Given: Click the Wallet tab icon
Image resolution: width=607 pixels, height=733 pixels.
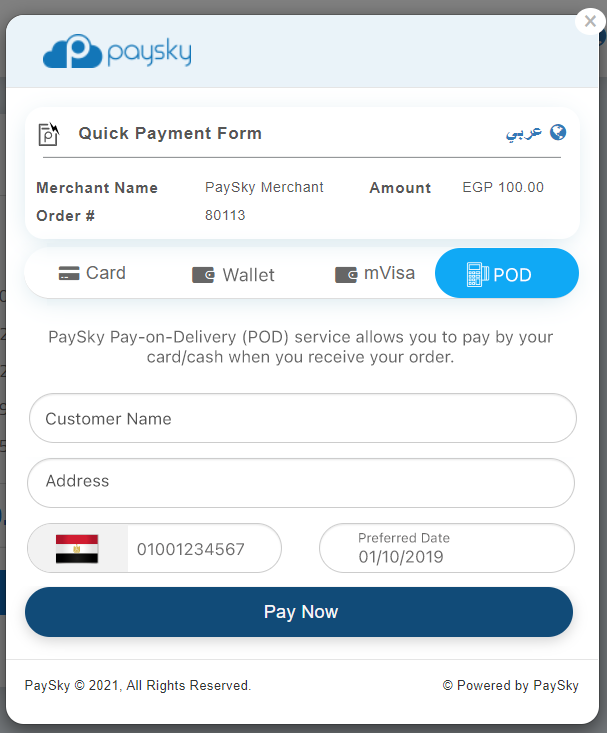Looking at the screenshot, I should [x=203, y=275].
